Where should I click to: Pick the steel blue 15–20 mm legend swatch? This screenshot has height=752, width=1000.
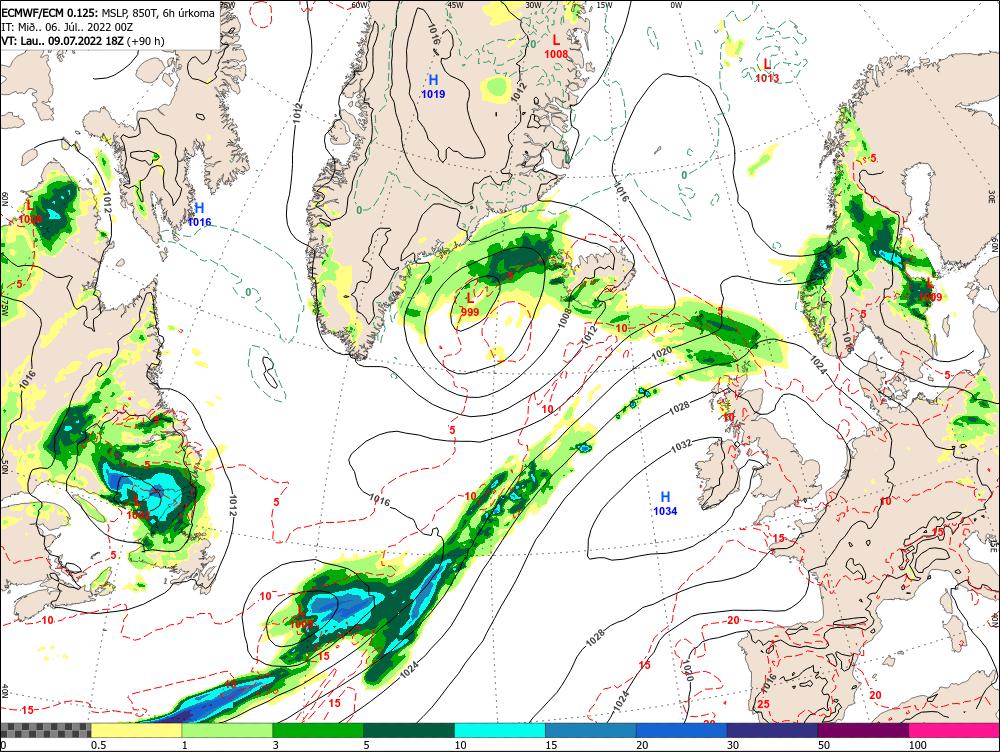[591, 730]
